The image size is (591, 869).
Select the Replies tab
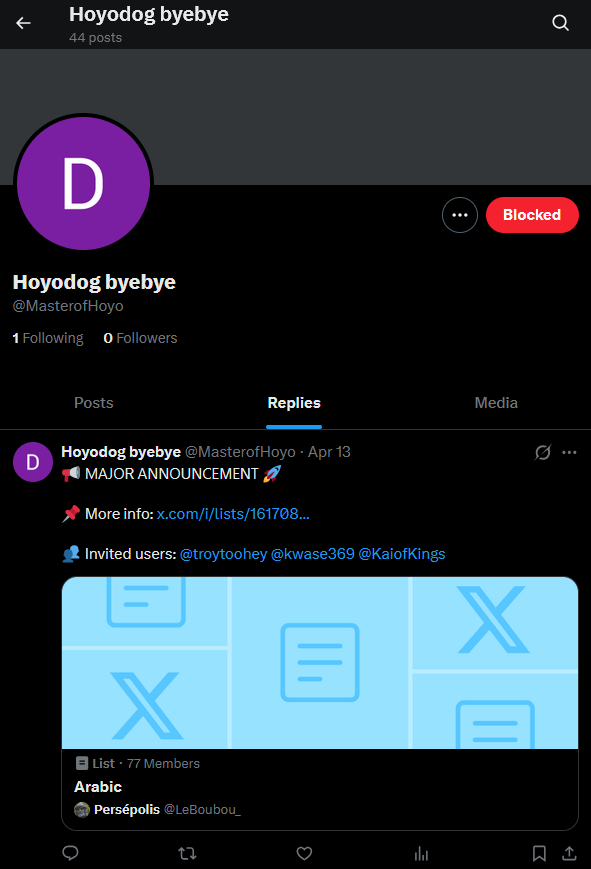[x=294, y=403]
